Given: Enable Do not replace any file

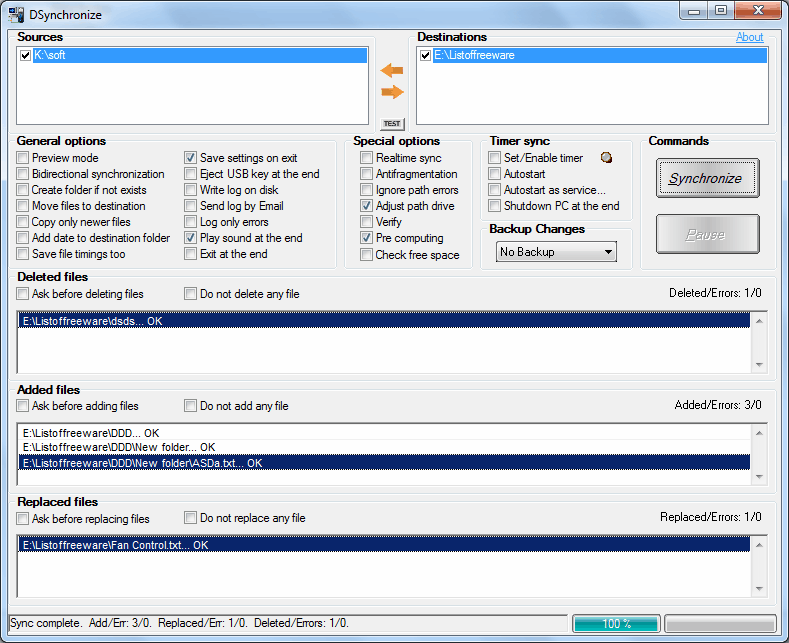Looking at the screenshot, I should 190,518.
